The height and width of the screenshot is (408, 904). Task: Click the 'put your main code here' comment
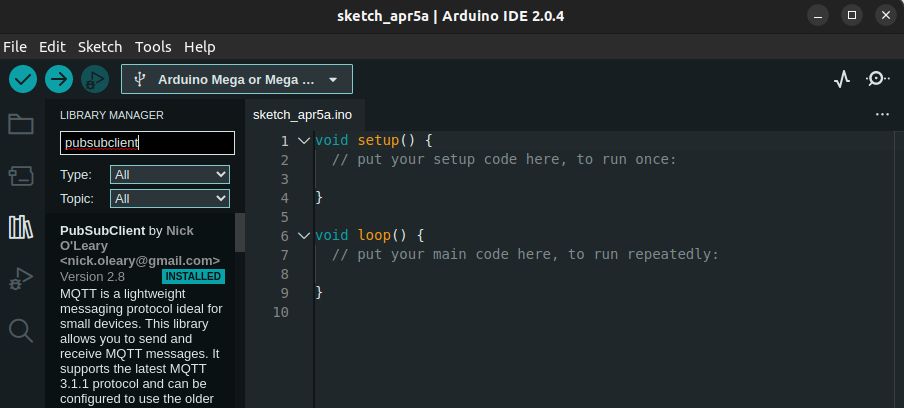[526, 255]
